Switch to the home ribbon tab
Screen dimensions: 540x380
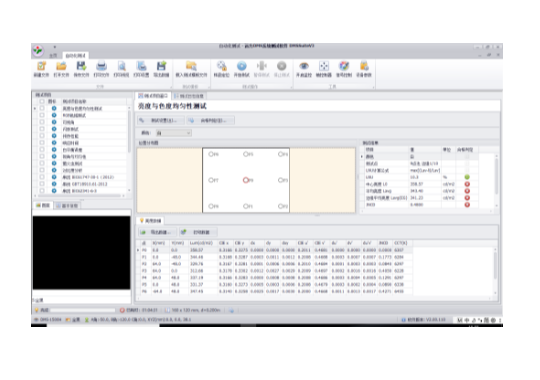53,55
